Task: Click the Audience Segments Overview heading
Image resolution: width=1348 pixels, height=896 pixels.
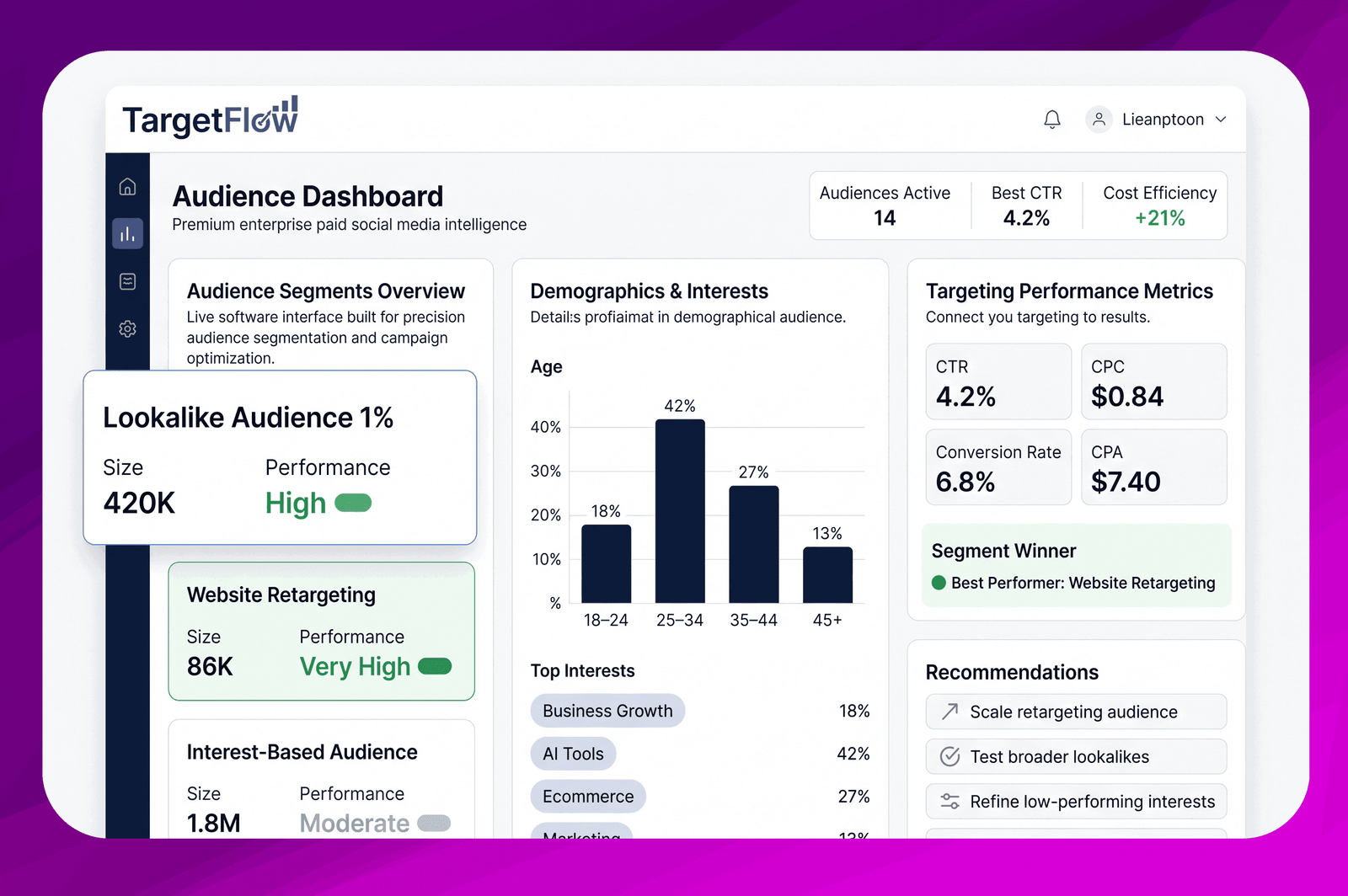Action: tap(326, 291)
